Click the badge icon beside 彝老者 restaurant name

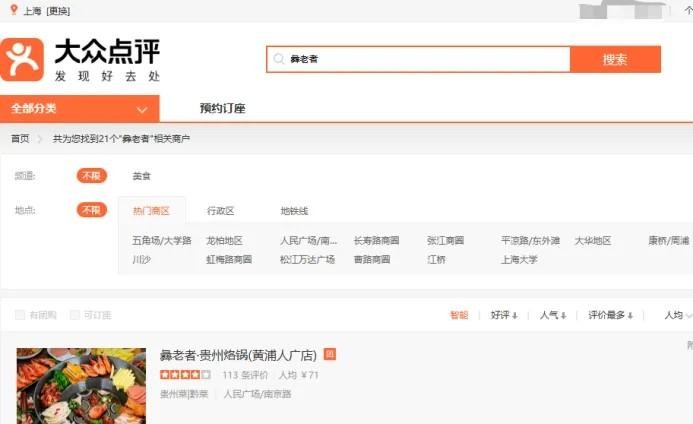click(x=330, y=354)
